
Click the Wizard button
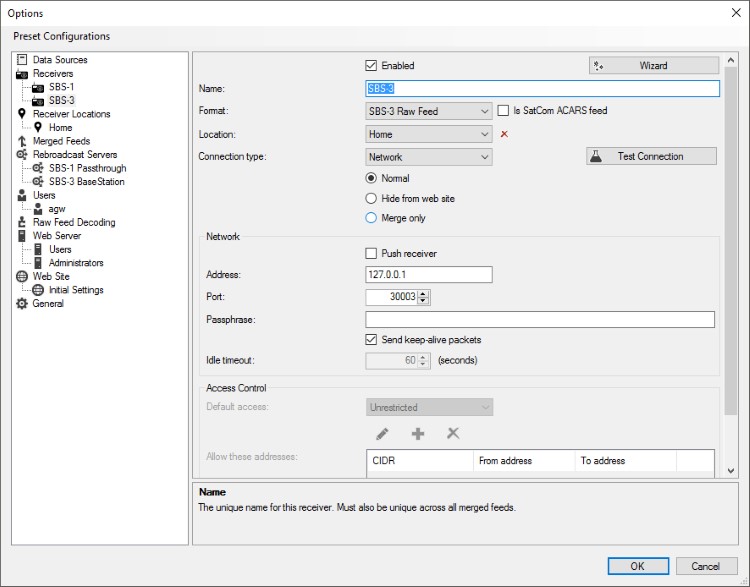click(654, 66)
